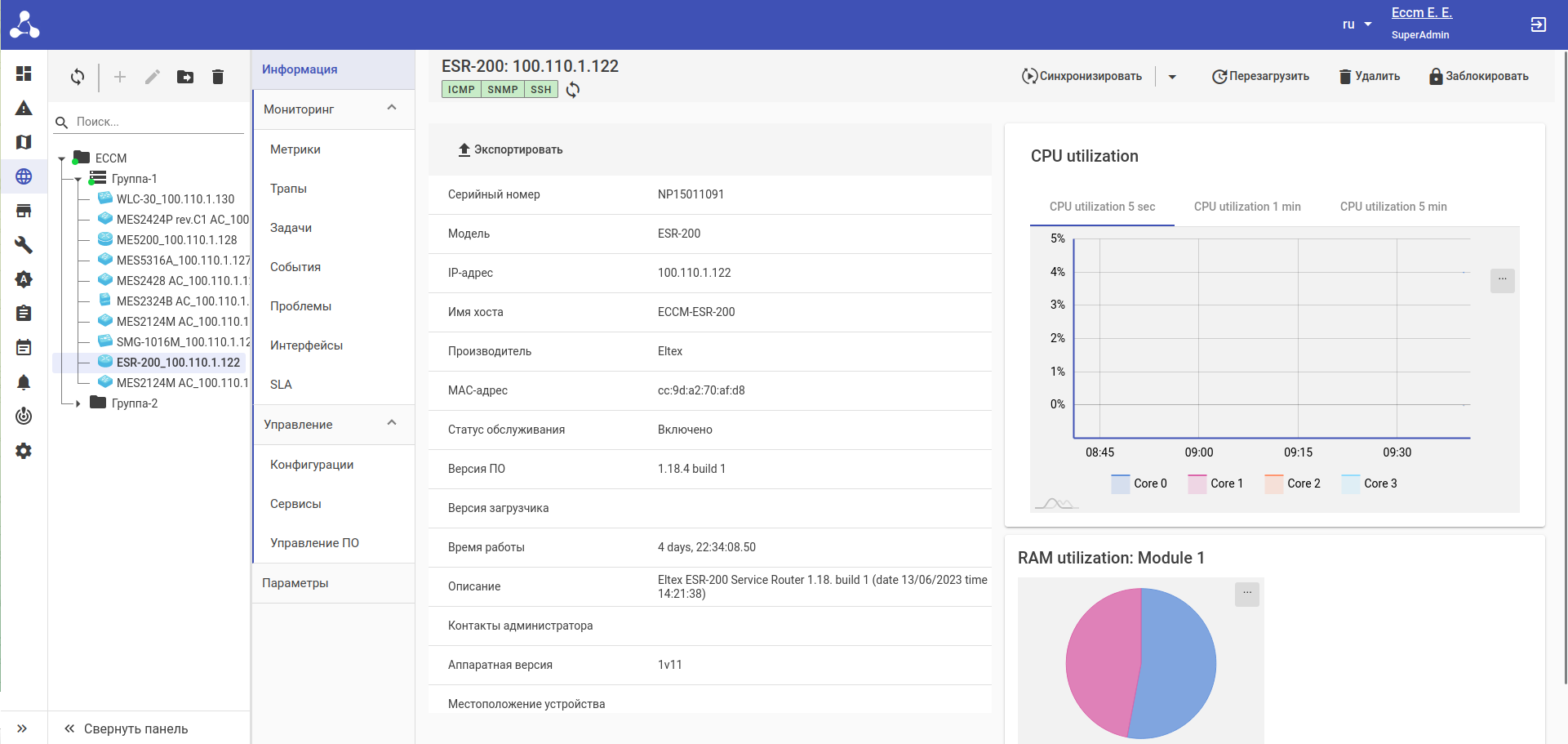Open the alerts warning triangle in sidebar
This screenshot has width=1568, height=744.
click(24, 108)
